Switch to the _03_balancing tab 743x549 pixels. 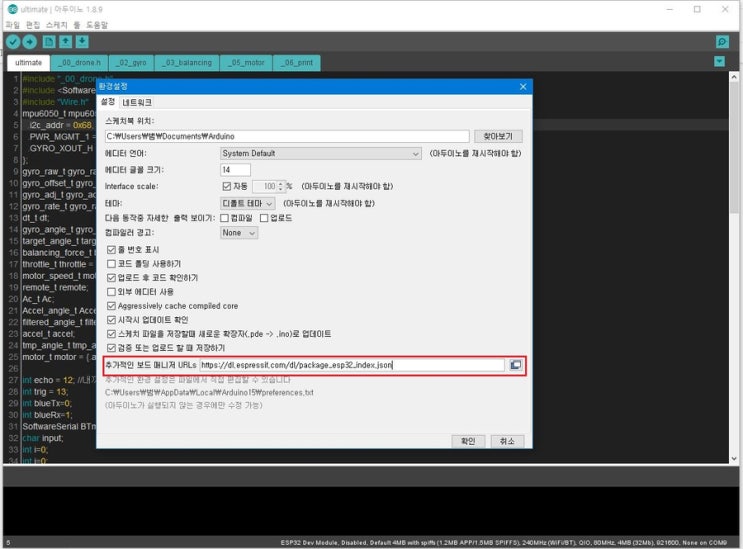tap(187, 63)
